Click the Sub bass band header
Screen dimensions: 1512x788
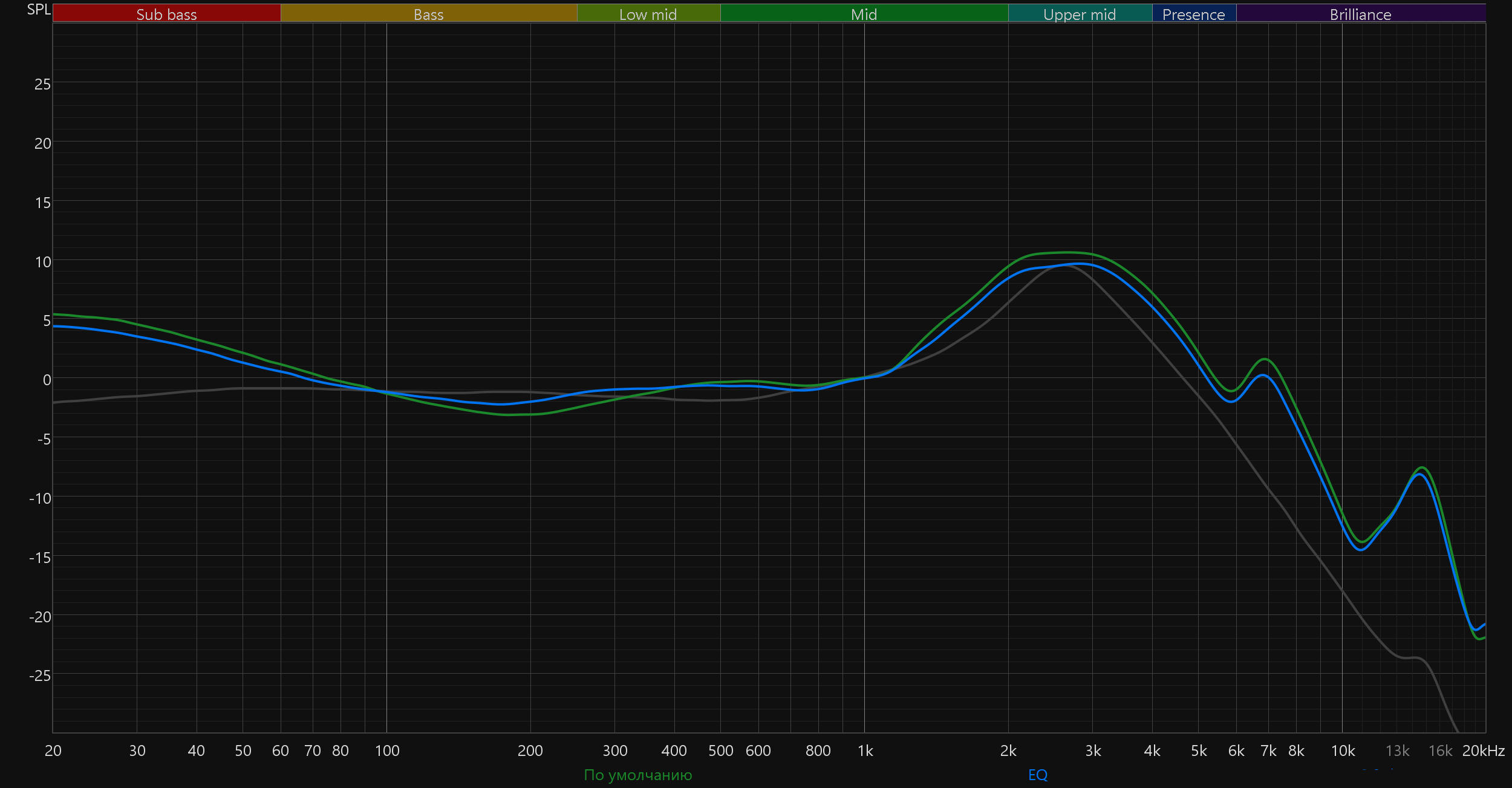(x=166, y=14)
